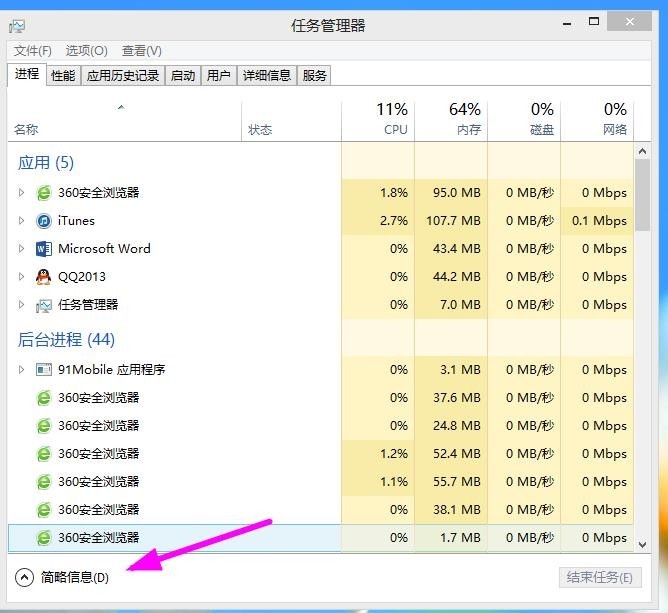Image resolution: width=668 pixels, height=613 pixels.
Task: Switch to the 用户 tab
Action: [x=219, y=76]
